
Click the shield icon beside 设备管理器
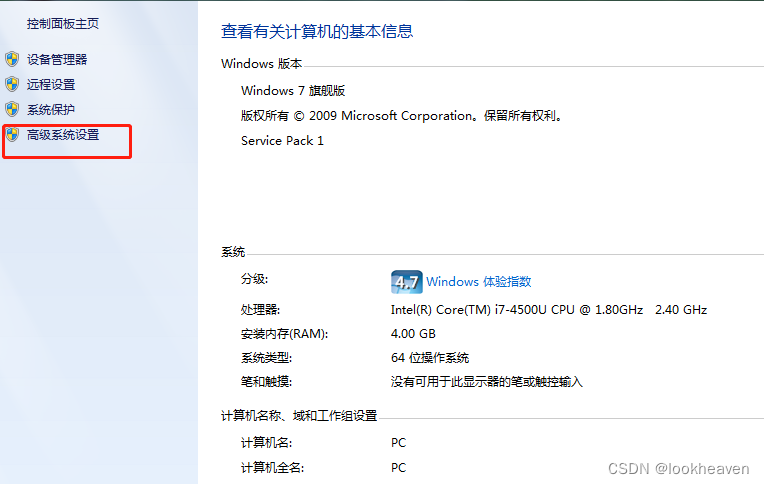12,59
